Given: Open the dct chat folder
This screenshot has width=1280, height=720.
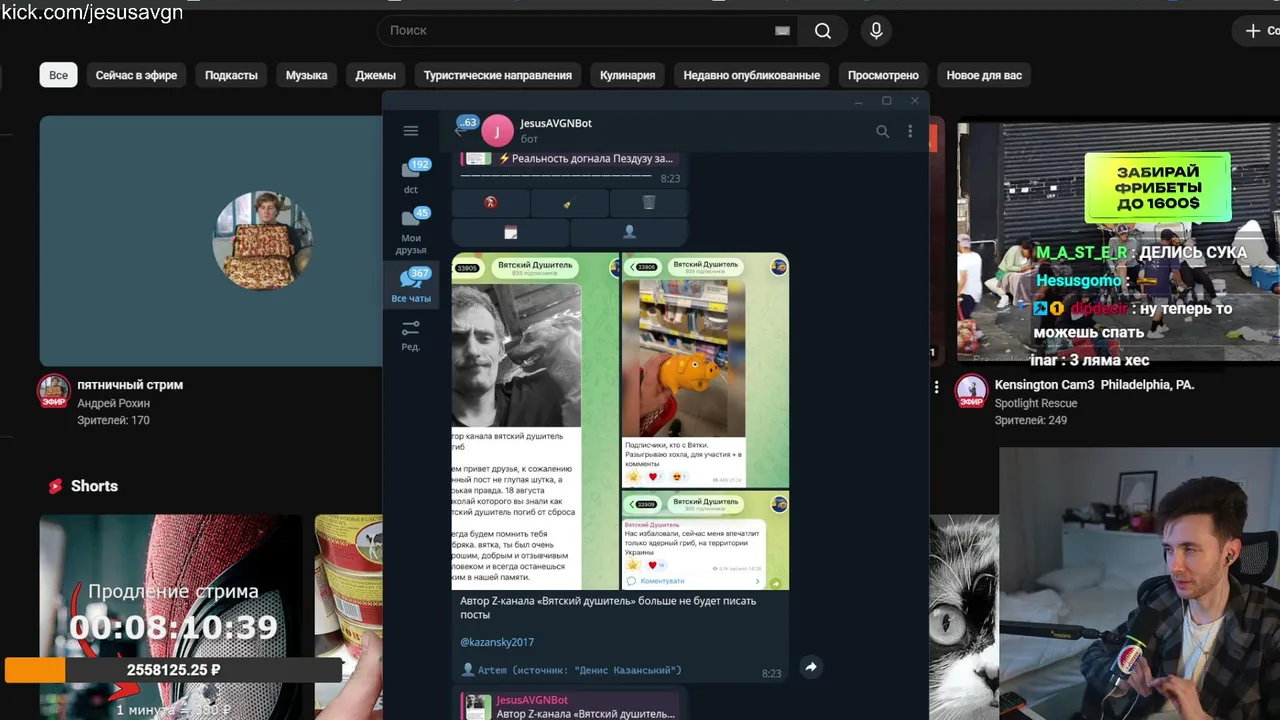Looking at the screenshot, I should (x=411, y=176).
